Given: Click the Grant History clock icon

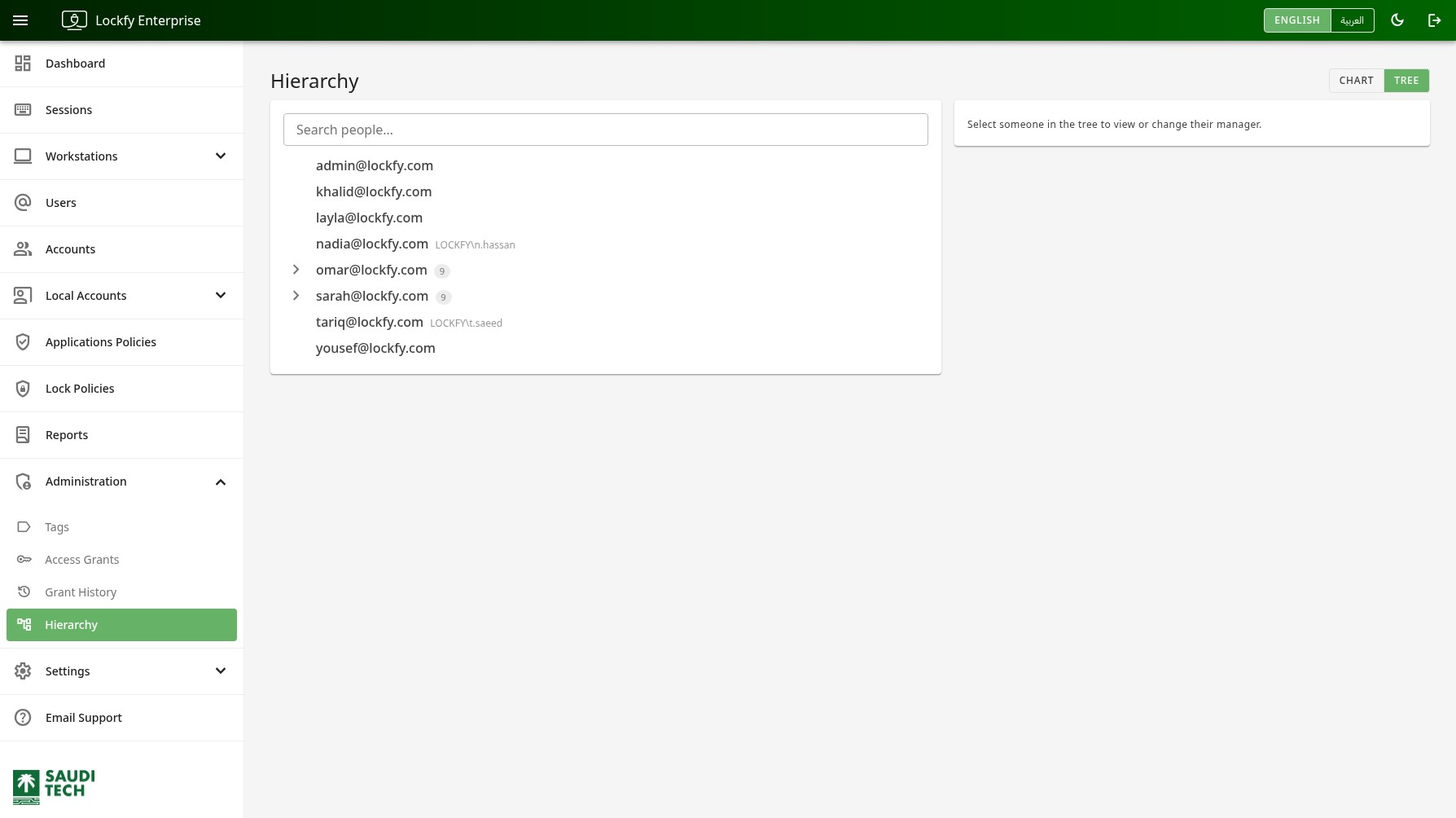Looking at the screenshot, I should 24,592.
